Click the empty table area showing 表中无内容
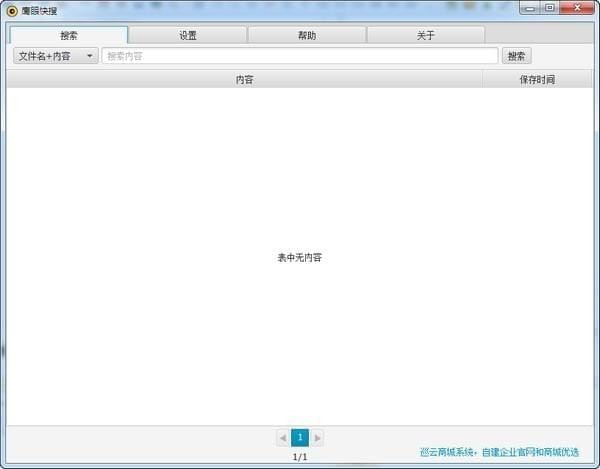 click(x=299, y=257)
